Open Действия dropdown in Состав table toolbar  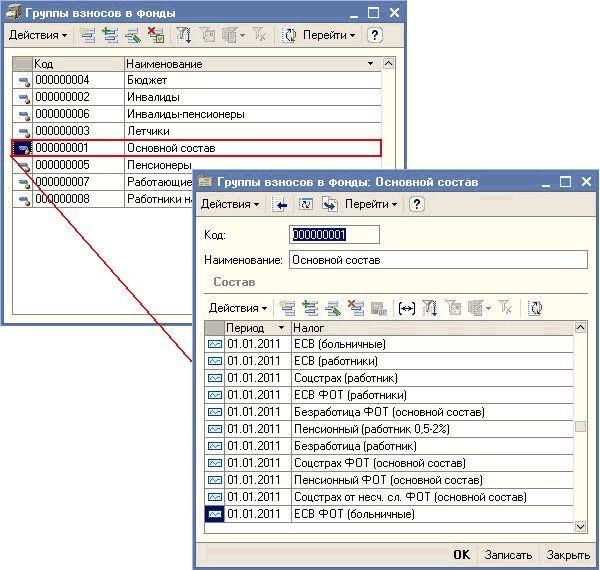click(237, 308)
